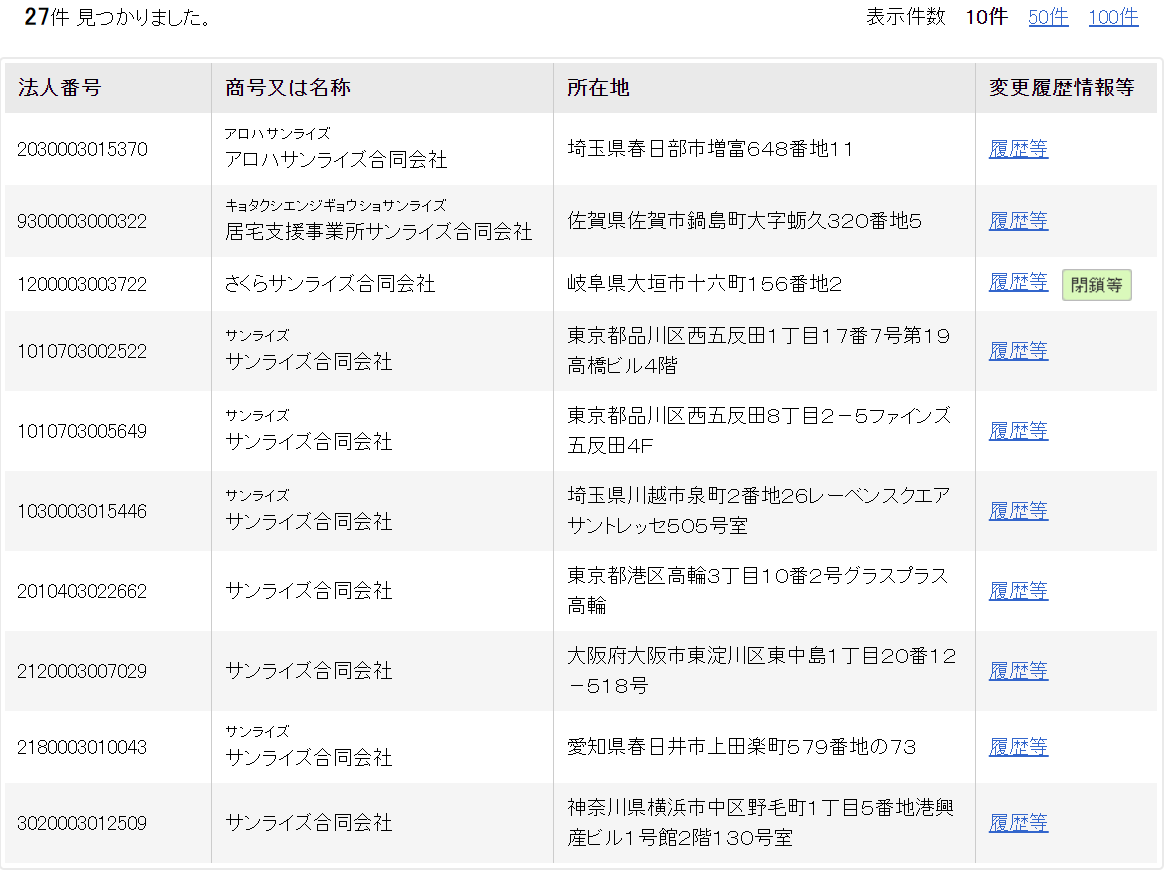The height and width of the screenshot is (887, 1176).
Task: Click the name アロハサンライズ合同会社
Action: [336, 159]
